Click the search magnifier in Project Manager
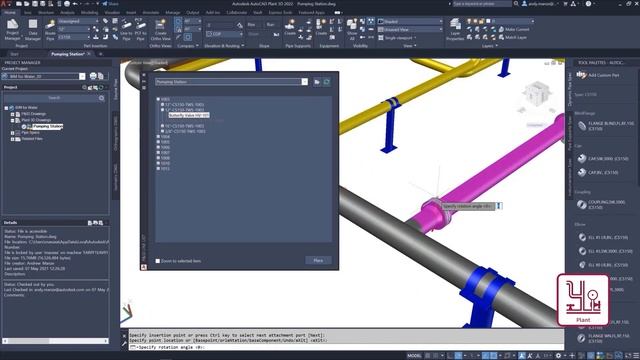 pyautogui.click(x=102, y=98)
